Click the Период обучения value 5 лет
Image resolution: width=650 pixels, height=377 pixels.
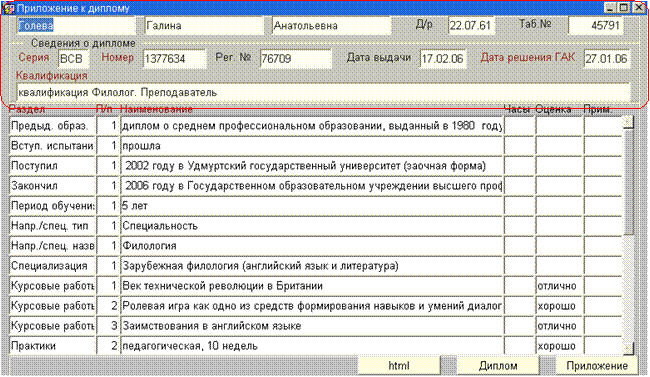coord(311,206)
